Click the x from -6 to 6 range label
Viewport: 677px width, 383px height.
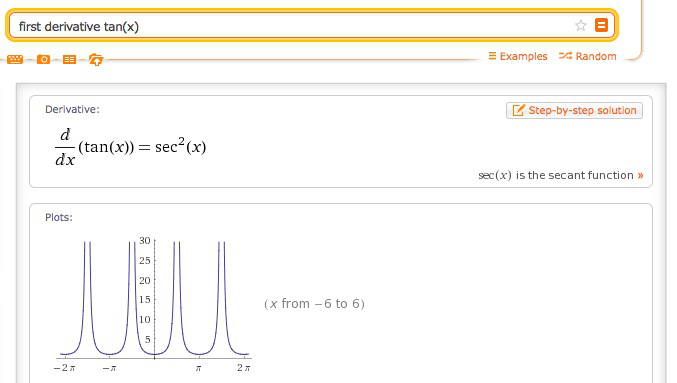[314, 304]
